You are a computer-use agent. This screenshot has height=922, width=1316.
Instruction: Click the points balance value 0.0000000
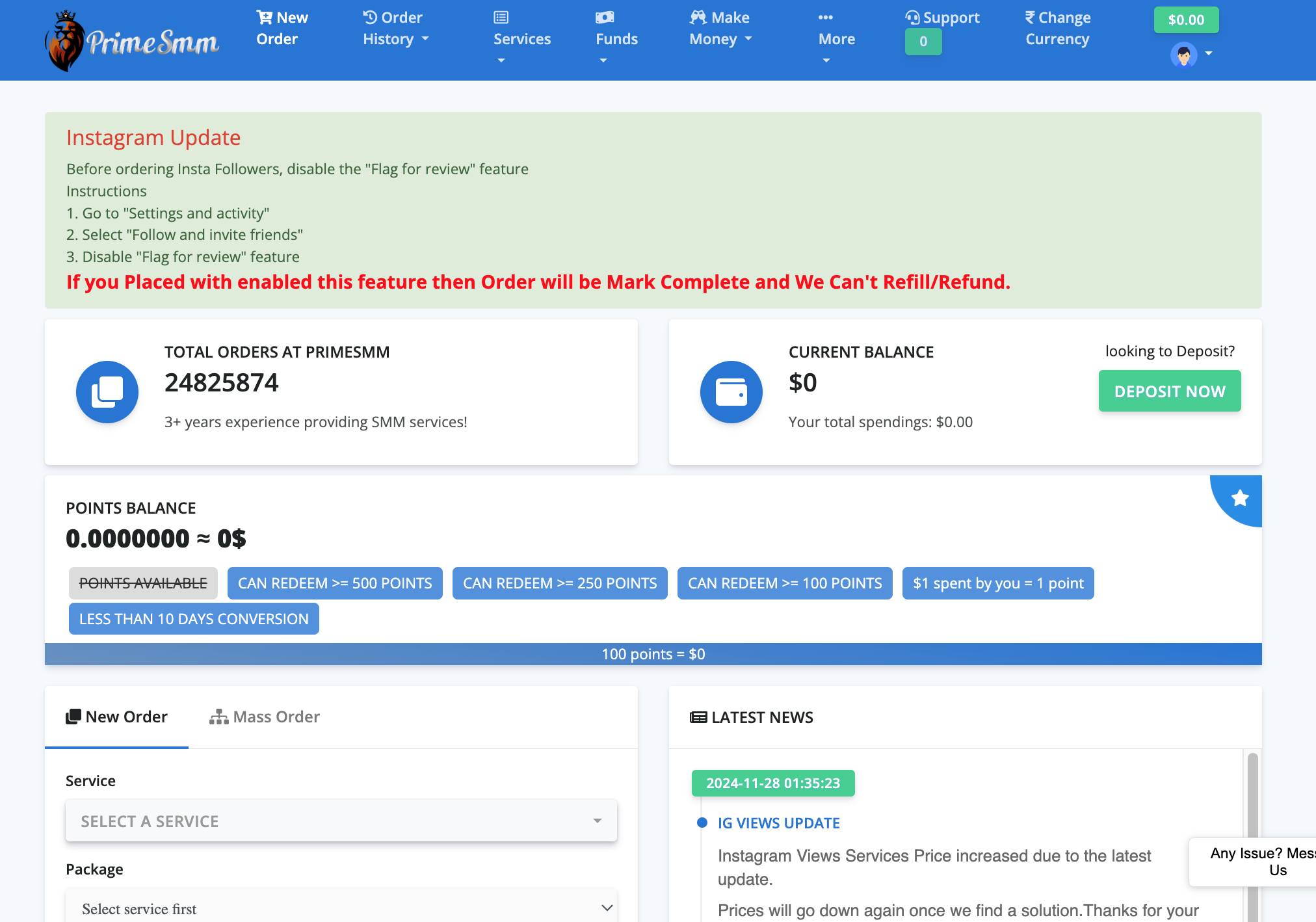point(127,538)
